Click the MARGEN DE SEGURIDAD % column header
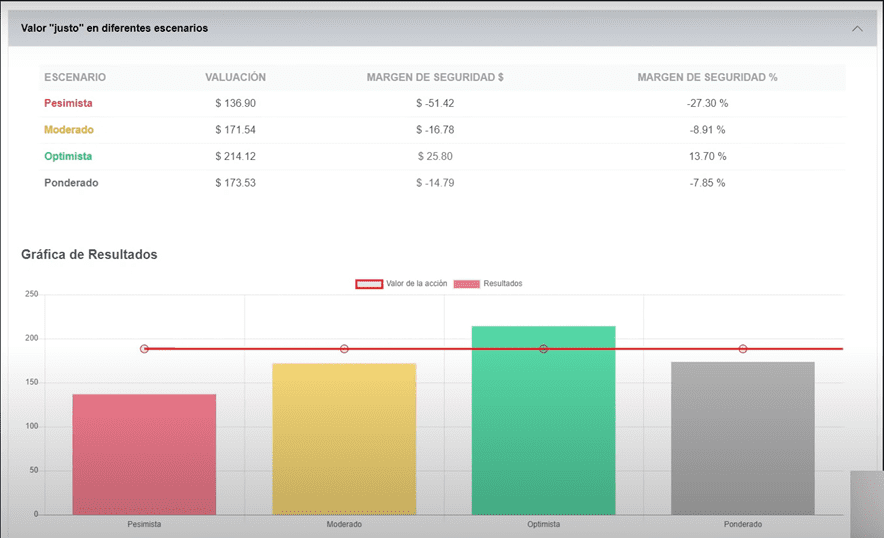 point(707,77)
